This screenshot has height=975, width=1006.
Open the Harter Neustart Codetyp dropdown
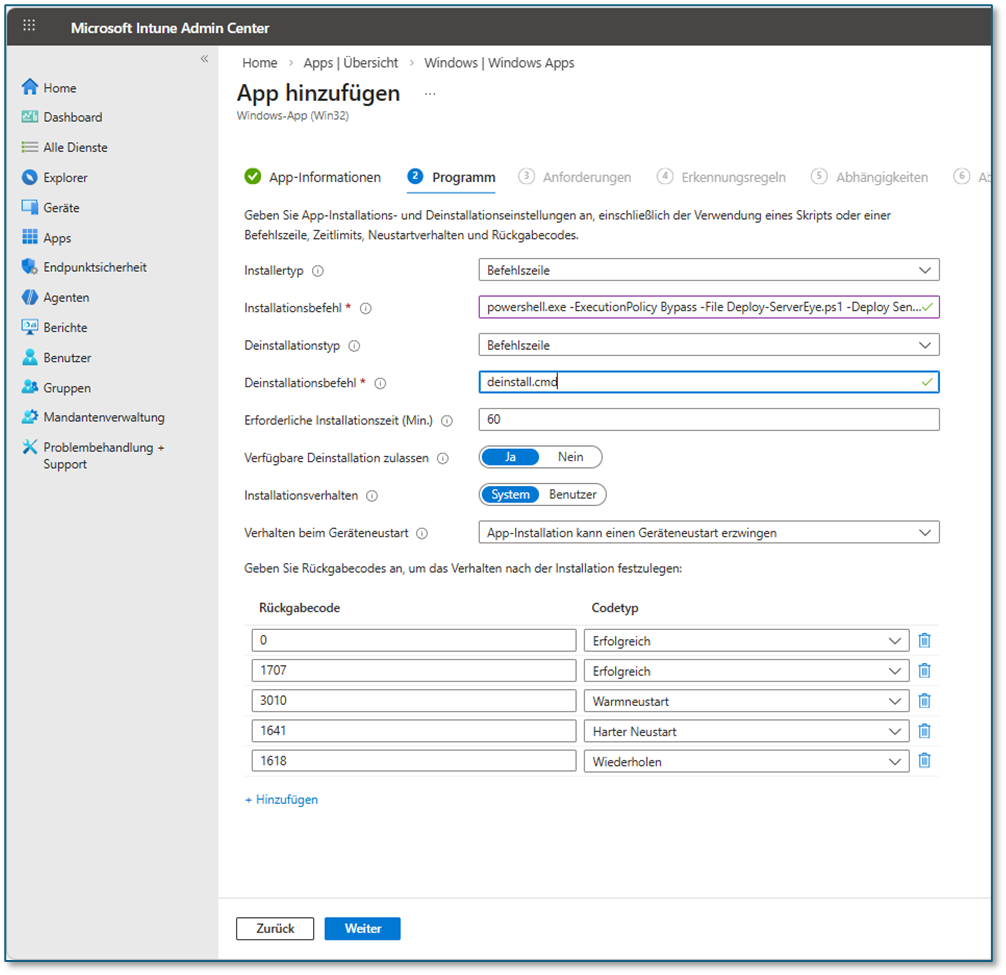pos(746,731)
